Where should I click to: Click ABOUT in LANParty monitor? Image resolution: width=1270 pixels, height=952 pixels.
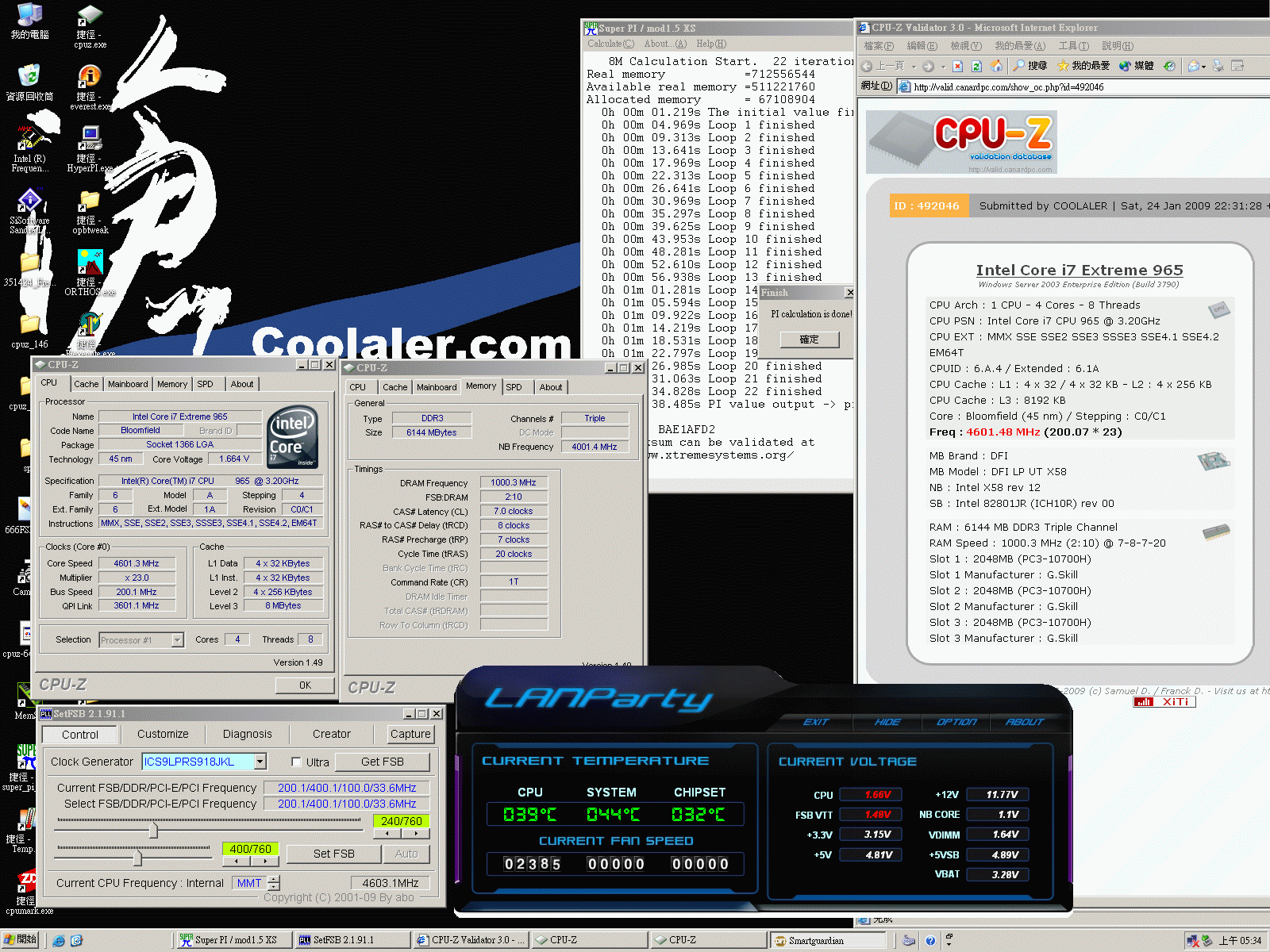point(1025,722)
